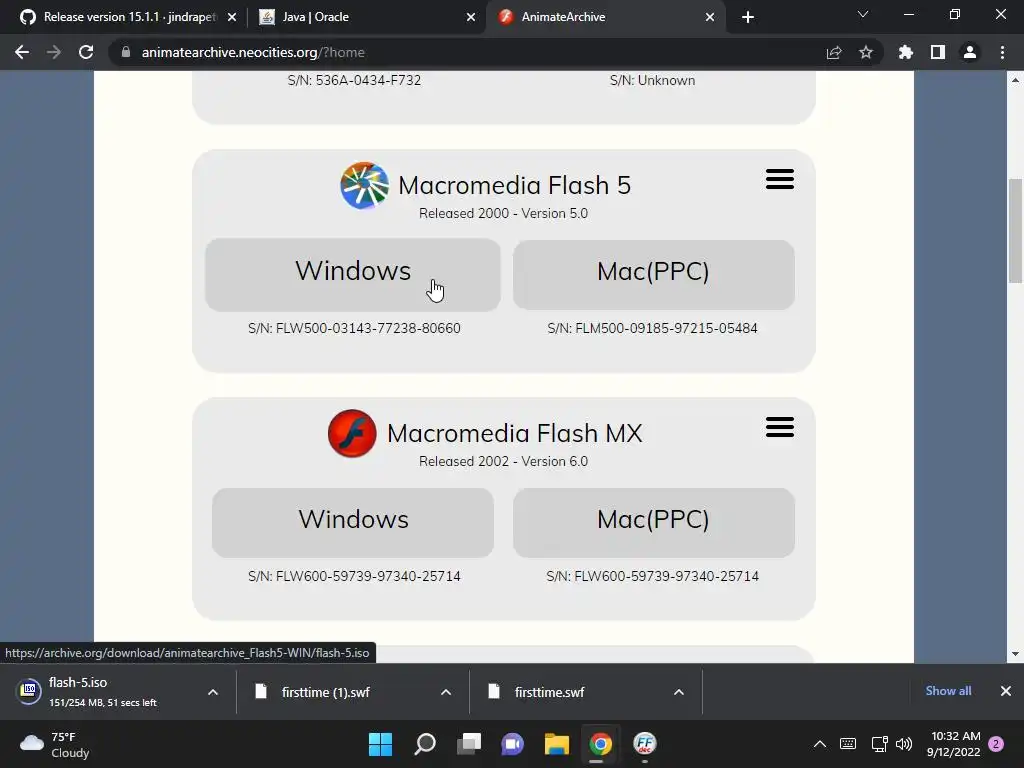
Task: Open the firsttime (1).swf download
Action: coord(325,692)
